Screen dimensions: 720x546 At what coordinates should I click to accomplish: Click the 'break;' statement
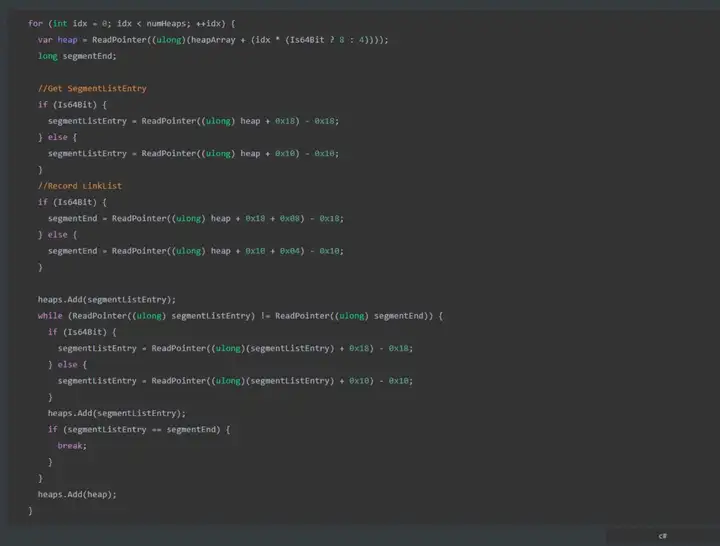pos(72,445)
